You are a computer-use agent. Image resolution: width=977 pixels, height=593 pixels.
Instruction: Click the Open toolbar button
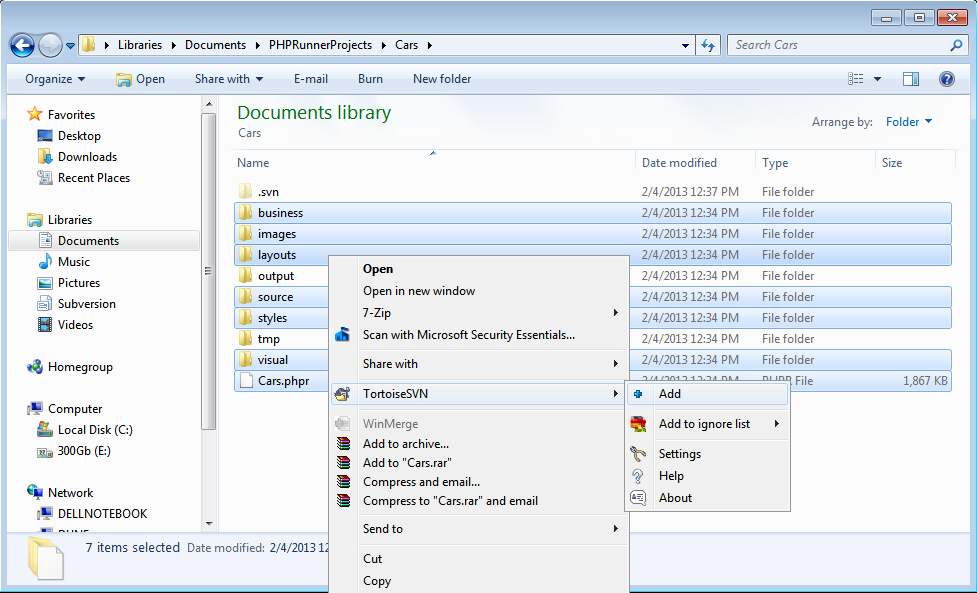click(141, 79)
